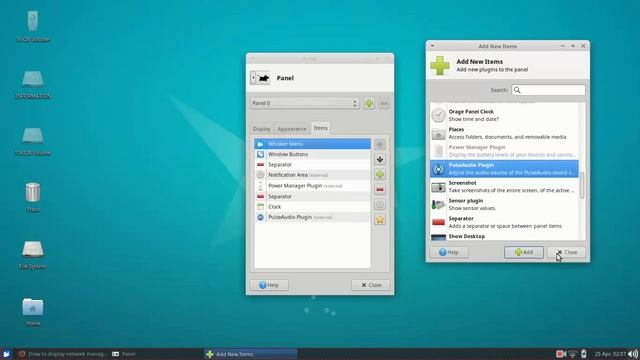
Task: Select greyed Power Manager Plugin in plugin list
Action: (x=504, y=151)
